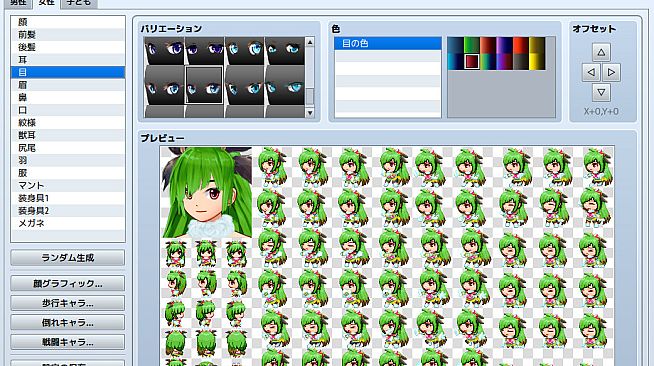
Task: Open the 倒れキャラ... export dialog
Action: pos(68,323)
